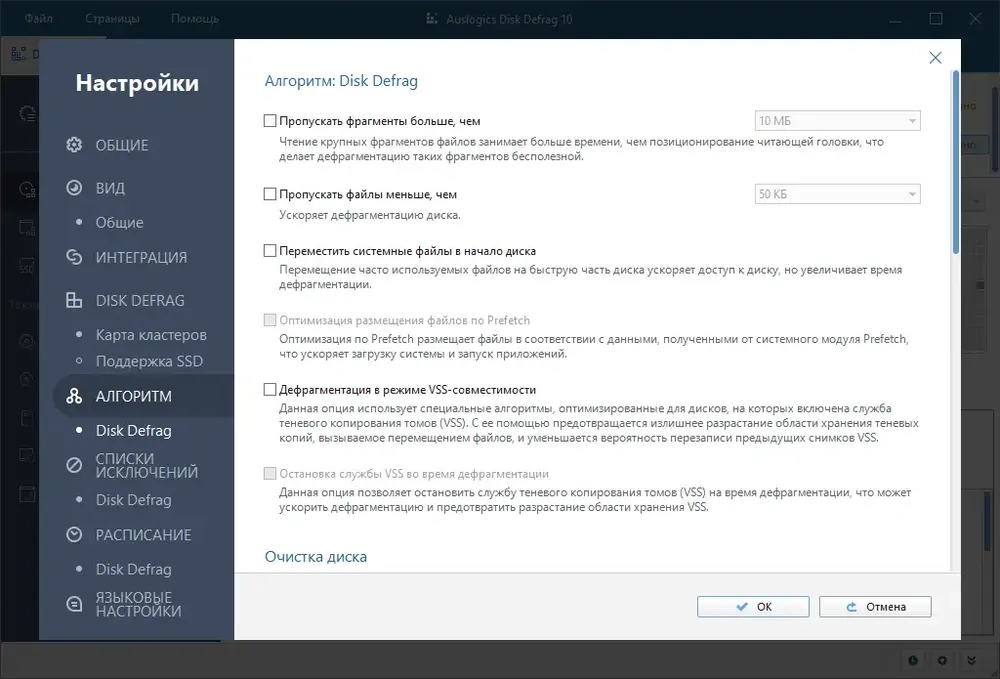Screen dimensions: 1000x679
Task: Toggle Остановка службы VSS во время дефрагментации
Action: (x=270, y=474)
